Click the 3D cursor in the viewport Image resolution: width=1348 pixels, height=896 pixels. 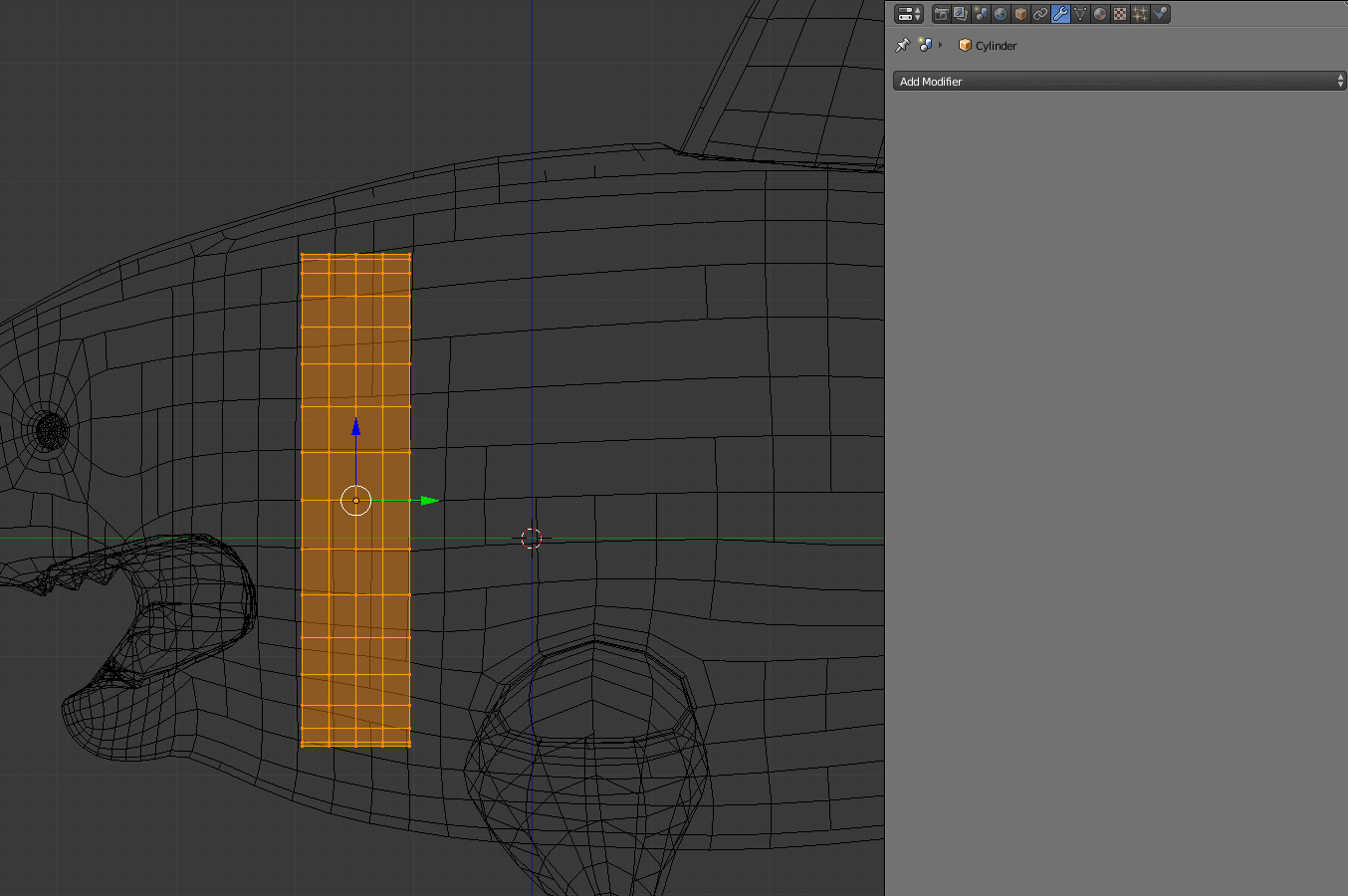pyautogui.click(x=532, y=539)
